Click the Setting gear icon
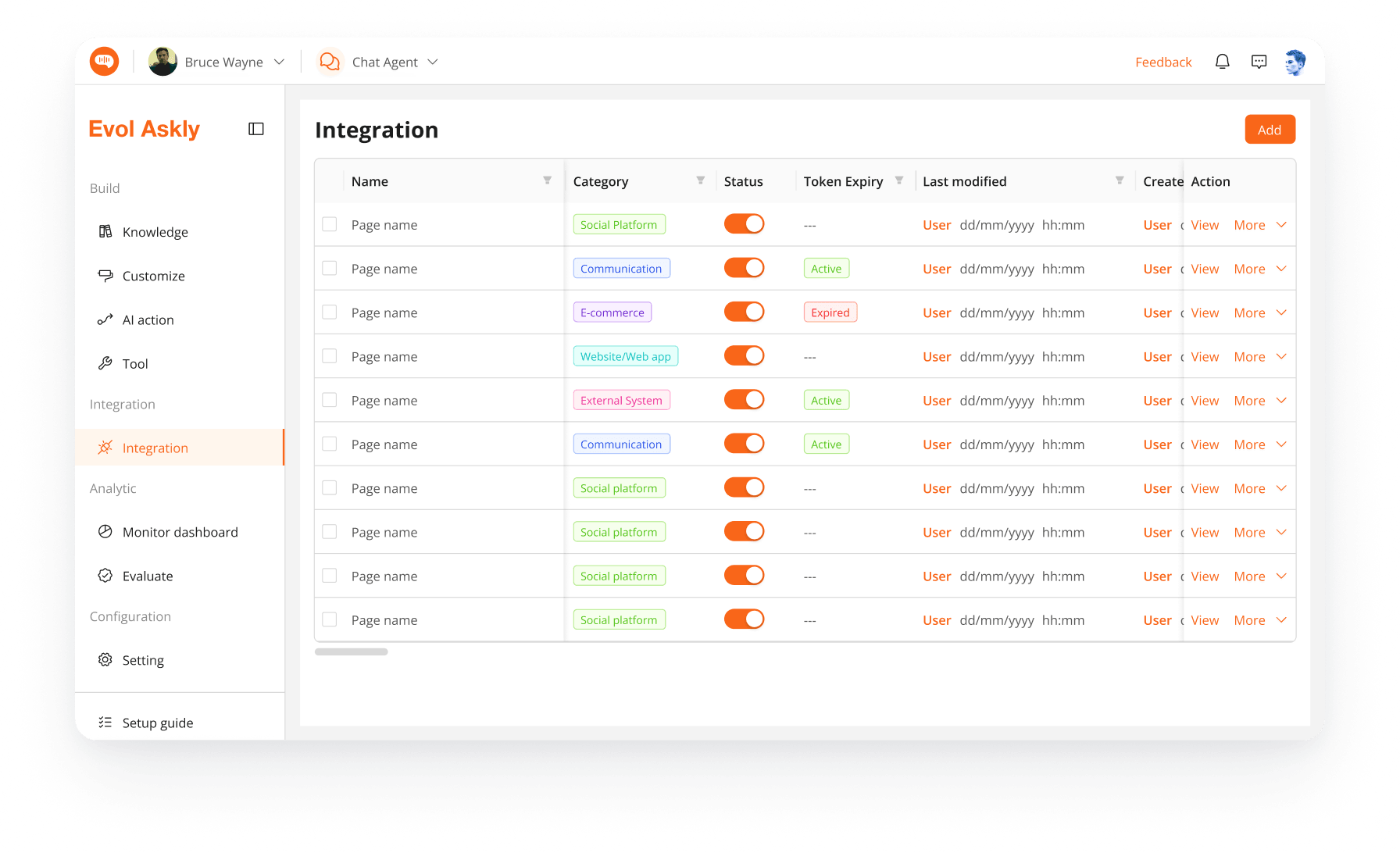The image size is (1400, 853). coord(105,660)
